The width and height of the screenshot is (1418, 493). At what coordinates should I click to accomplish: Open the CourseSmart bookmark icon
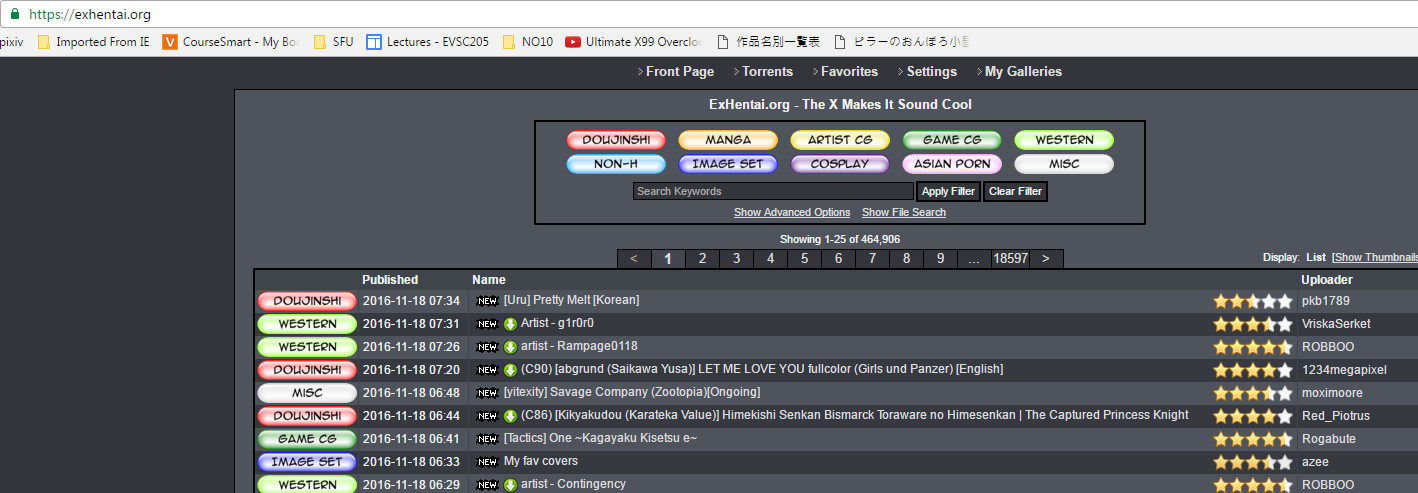click(170, 42)
